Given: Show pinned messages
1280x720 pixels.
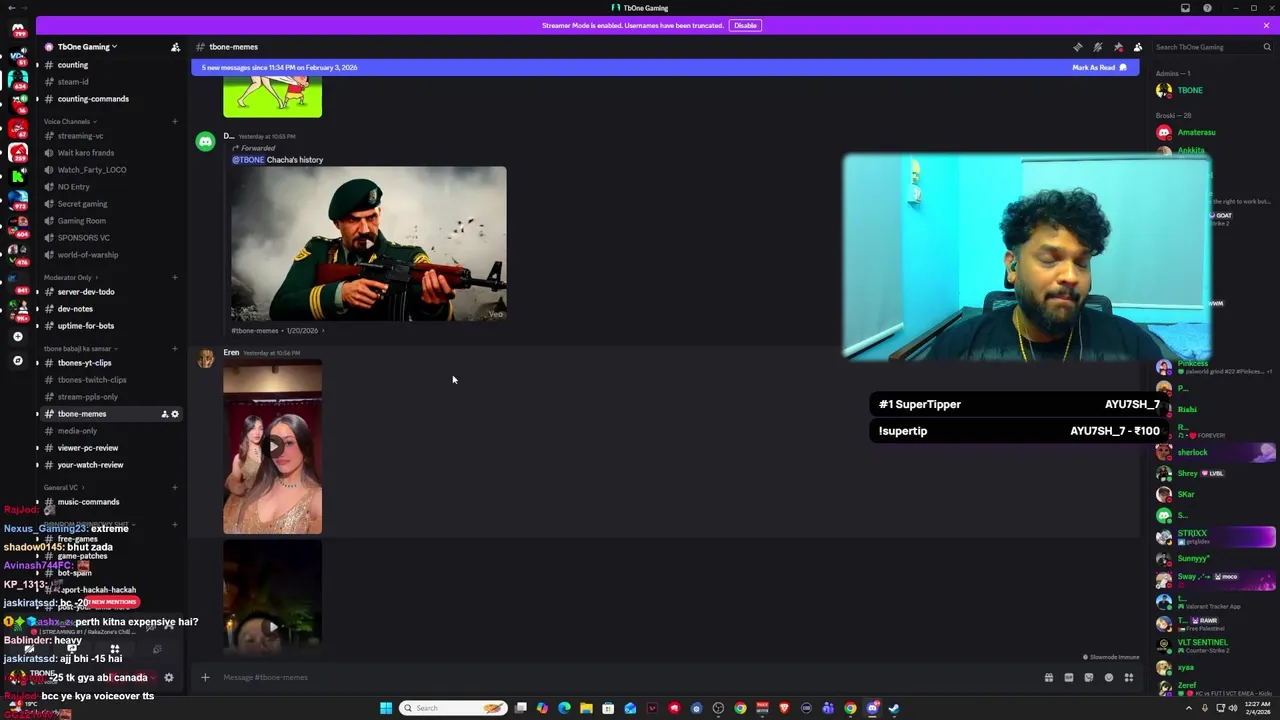Looking at the screenshot, I should click(x=1118, y=47).
